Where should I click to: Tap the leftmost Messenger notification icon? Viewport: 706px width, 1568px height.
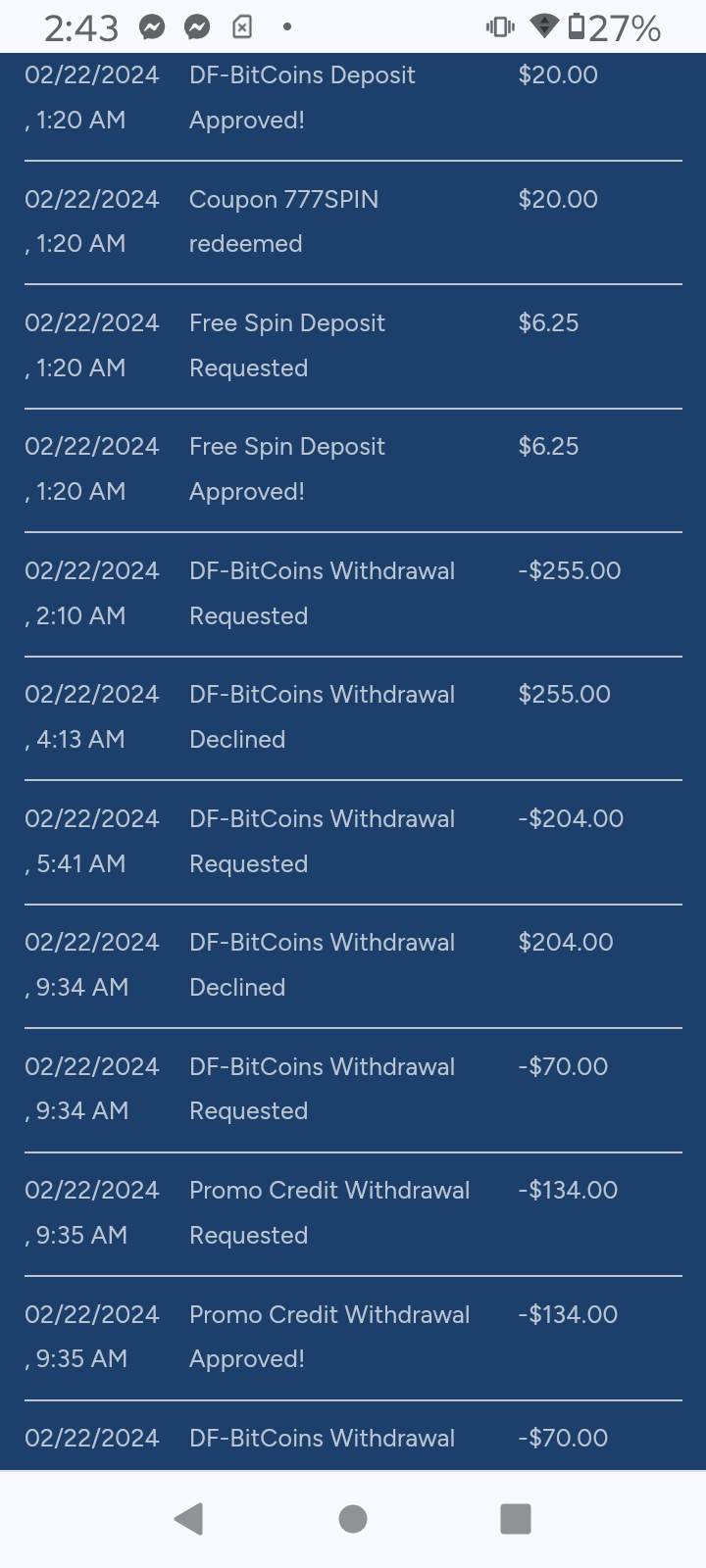152,27
